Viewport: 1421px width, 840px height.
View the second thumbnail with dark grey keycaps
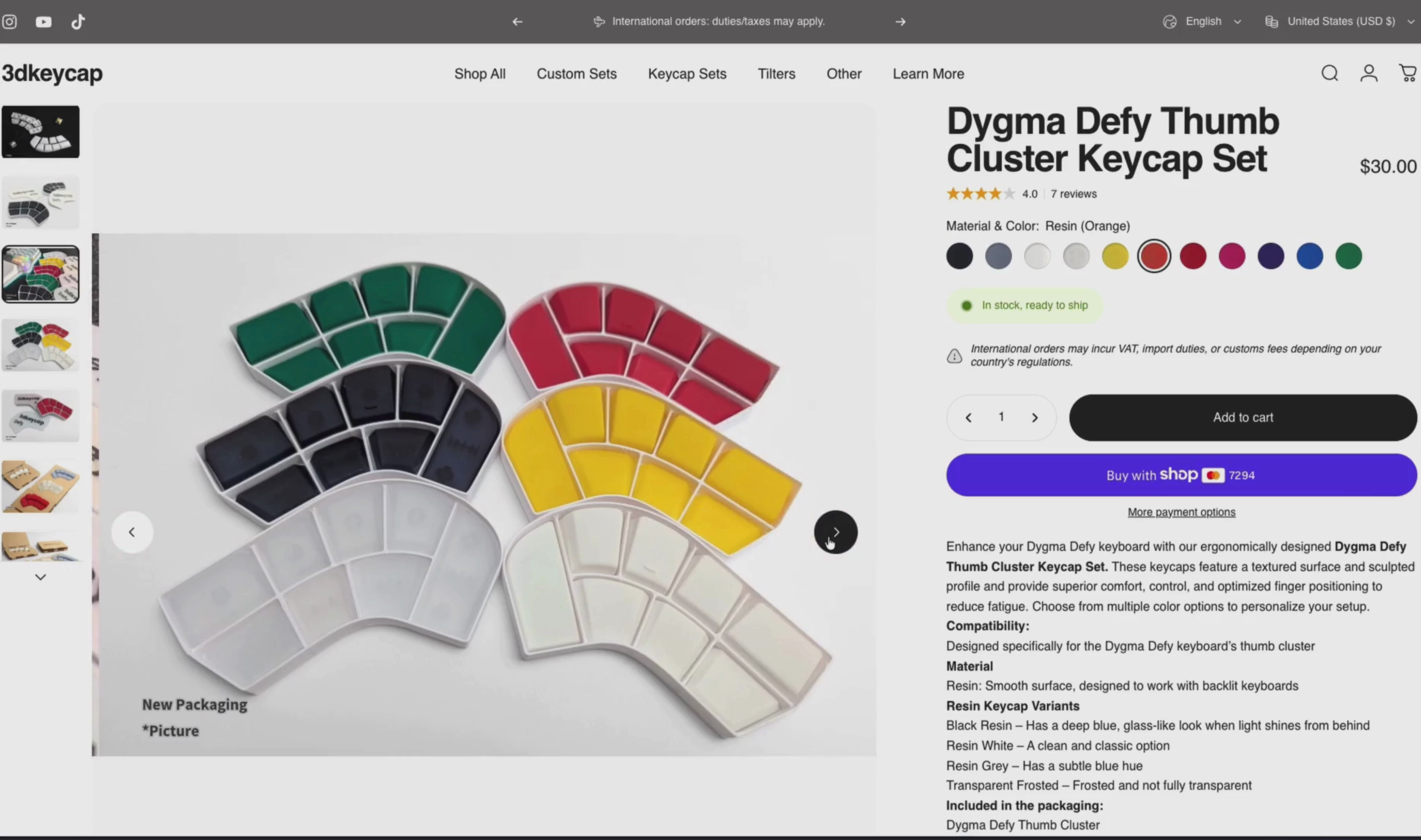pos(40,203)
